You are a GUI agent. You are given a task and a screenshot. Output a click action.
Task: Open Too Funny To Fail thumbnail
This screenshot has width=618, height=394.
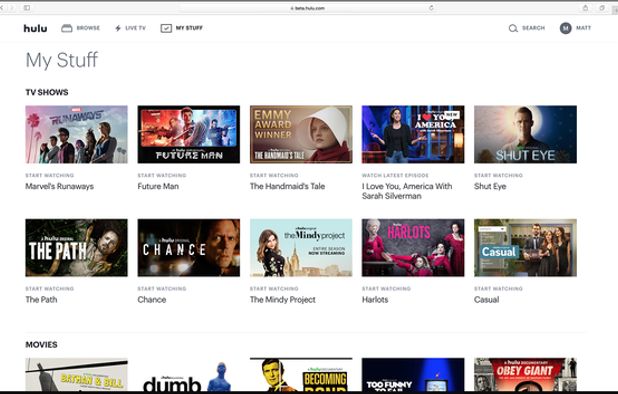[x=413, y=375]
